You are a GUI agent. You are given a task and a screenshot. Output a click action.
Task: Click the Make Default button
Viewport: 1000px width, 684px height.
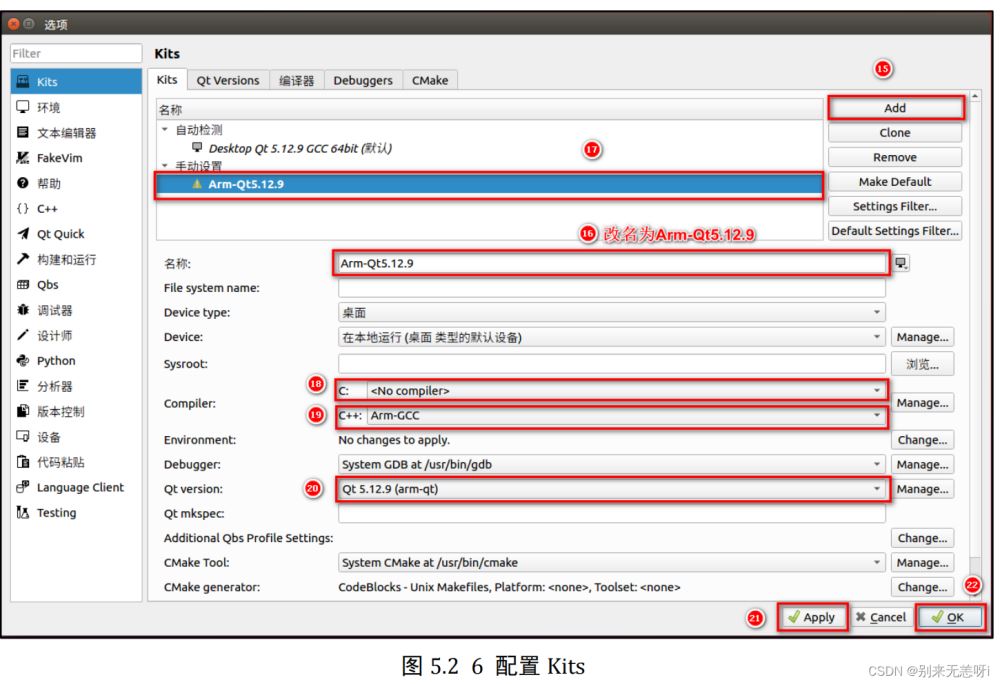point(895,182)
